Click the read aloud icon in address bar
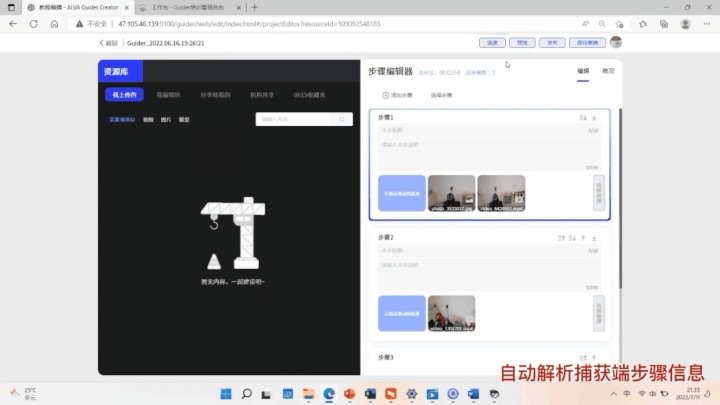The height and width of the screenshot is (405, 720). [x=585, y=24]
